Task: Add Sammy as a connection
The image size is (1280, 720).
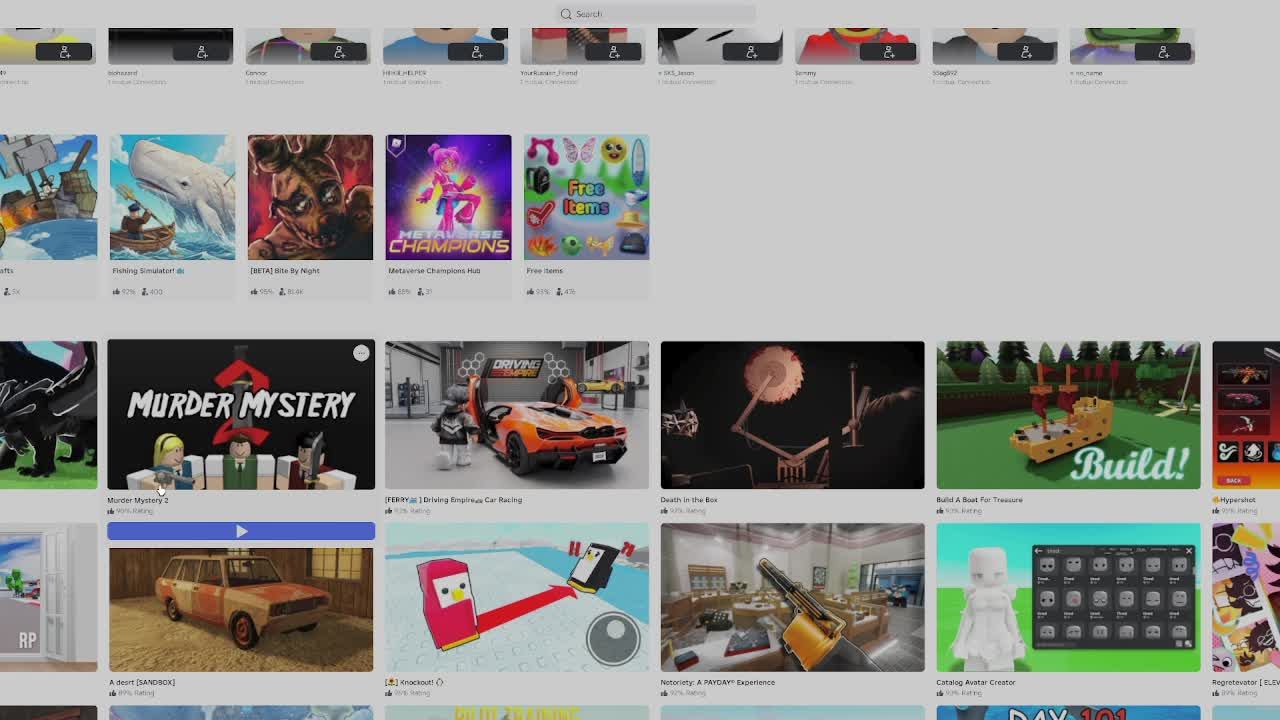Action: point(889,52)
